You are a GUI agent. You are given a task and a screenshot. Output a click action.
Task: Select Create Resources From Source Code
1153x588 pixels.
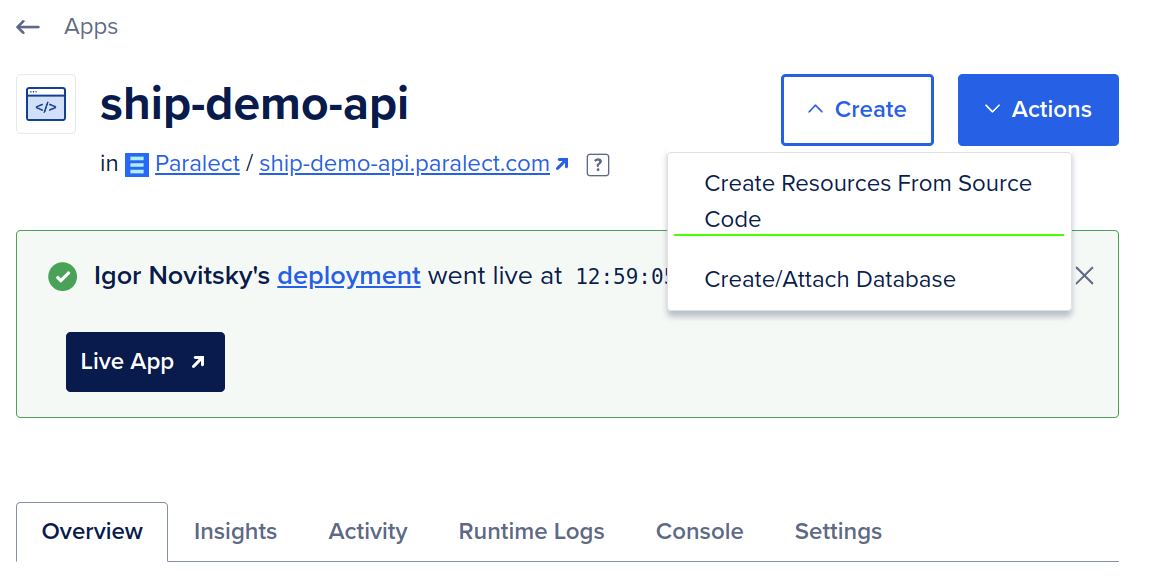click(x=869, y=201)
